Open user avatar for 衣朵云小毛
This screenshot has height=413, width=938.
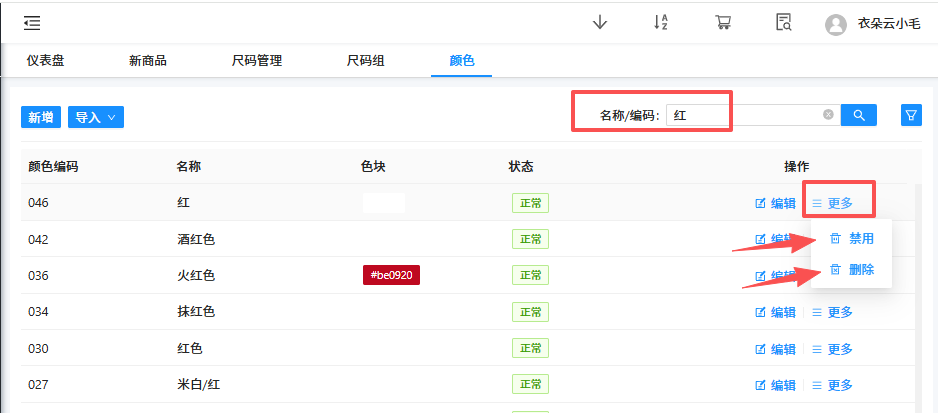point(836,25)
